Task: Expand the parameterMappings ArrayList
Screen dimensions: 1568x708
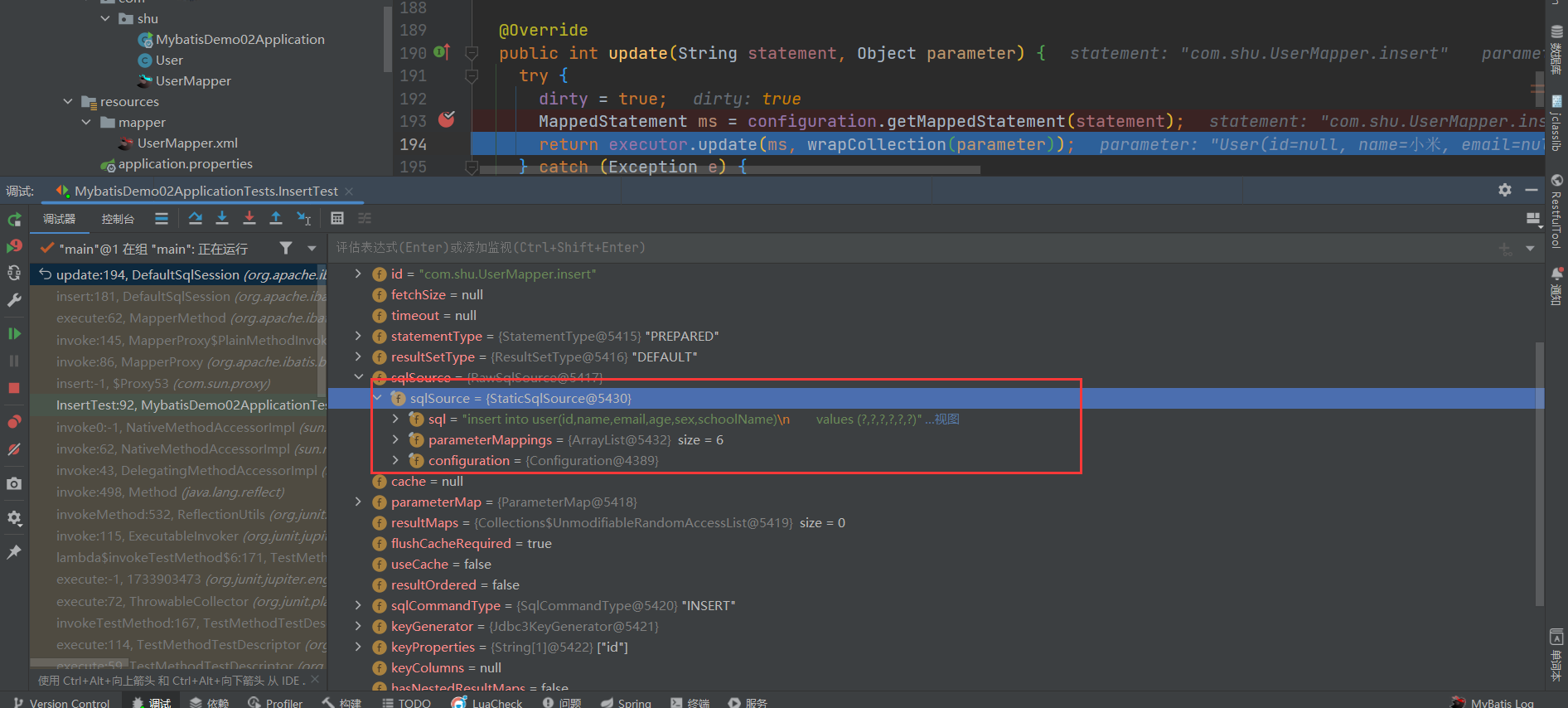Action: pos(395,439)
